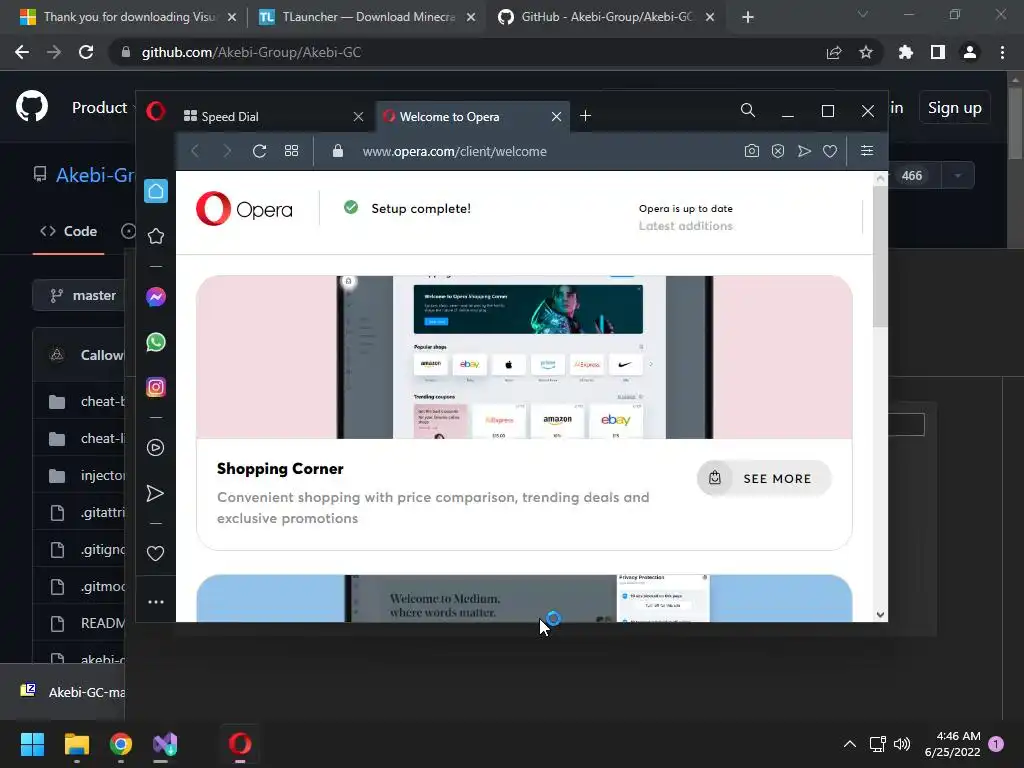
Task: Open Latest additions link
Action: point(686,226)
